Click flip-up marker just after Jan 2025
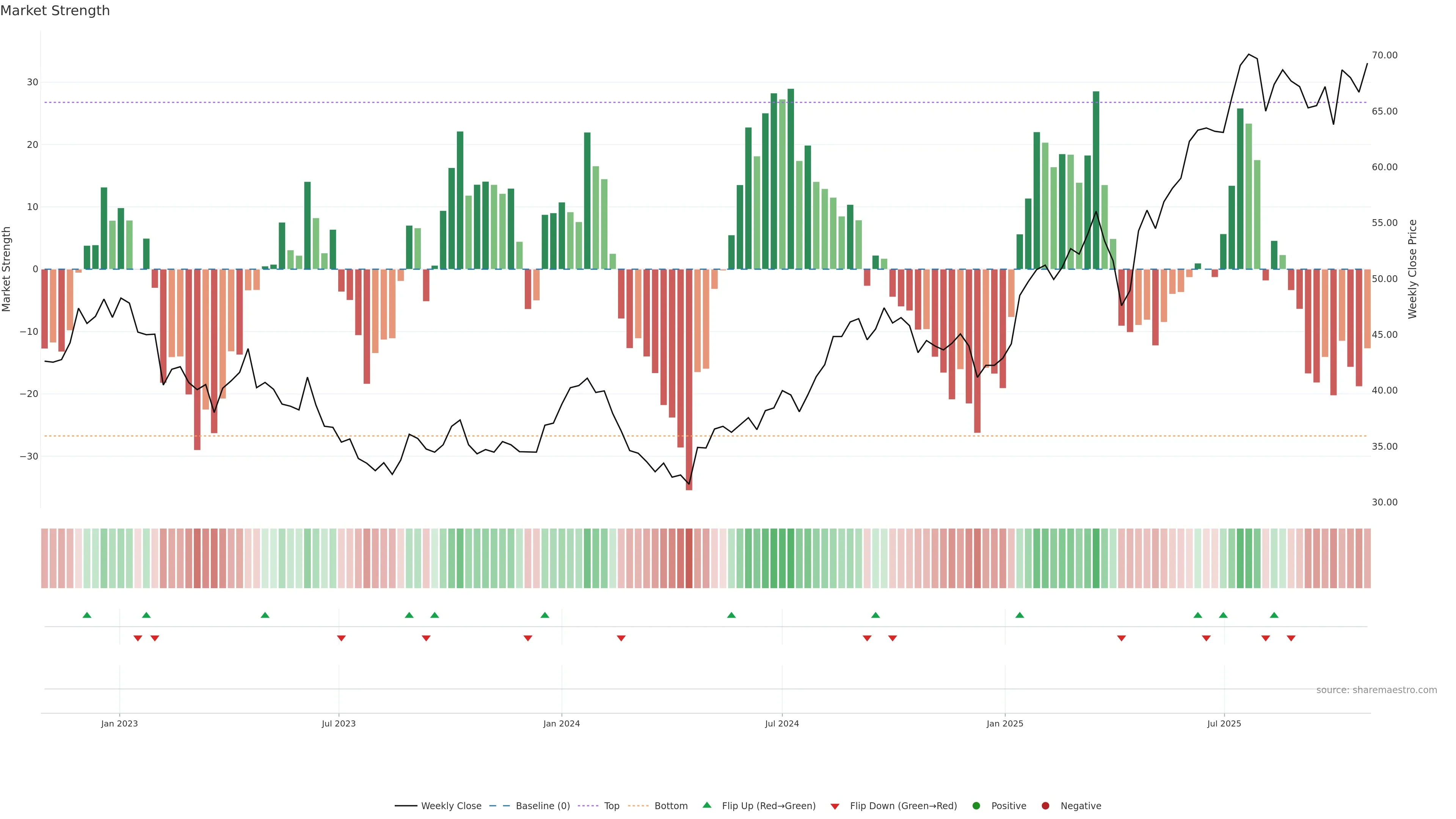Viewport: 1456px width, 819px height. (x=1020, y=615)
